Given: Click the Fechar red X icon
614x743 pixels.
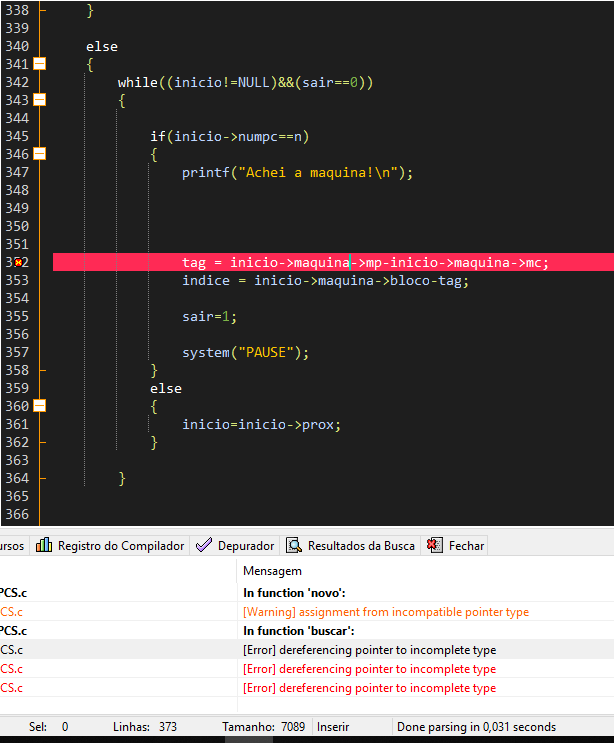Looking at the screenshot, I should click(434, 545).
